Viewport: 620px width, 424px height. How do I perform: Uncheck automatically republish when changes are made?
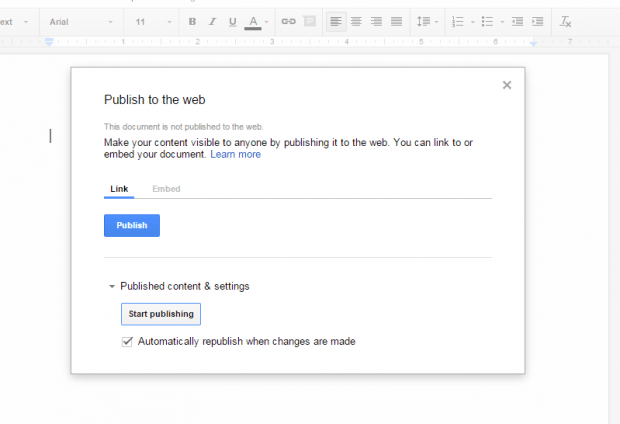(x=127, y=341)
